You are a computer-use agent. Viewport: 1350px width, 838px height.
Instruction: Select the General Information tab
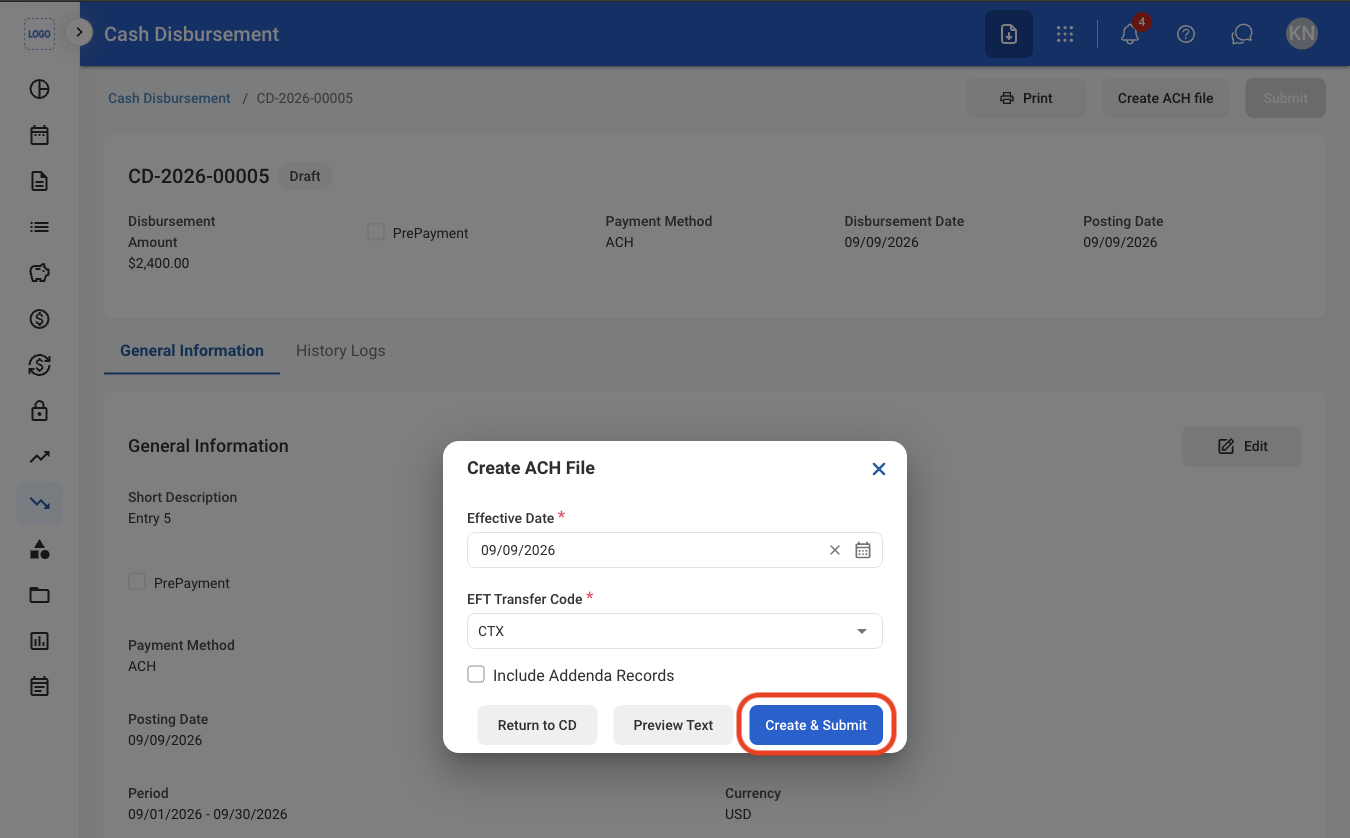[x=192, y=351]
